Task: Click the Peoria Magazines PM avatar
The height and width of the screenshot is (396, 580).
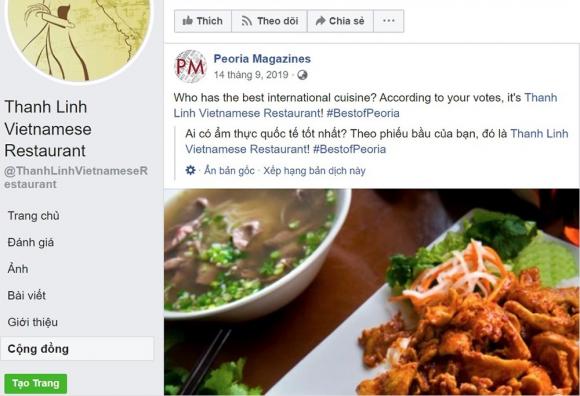Action: (x=190, y=67)
